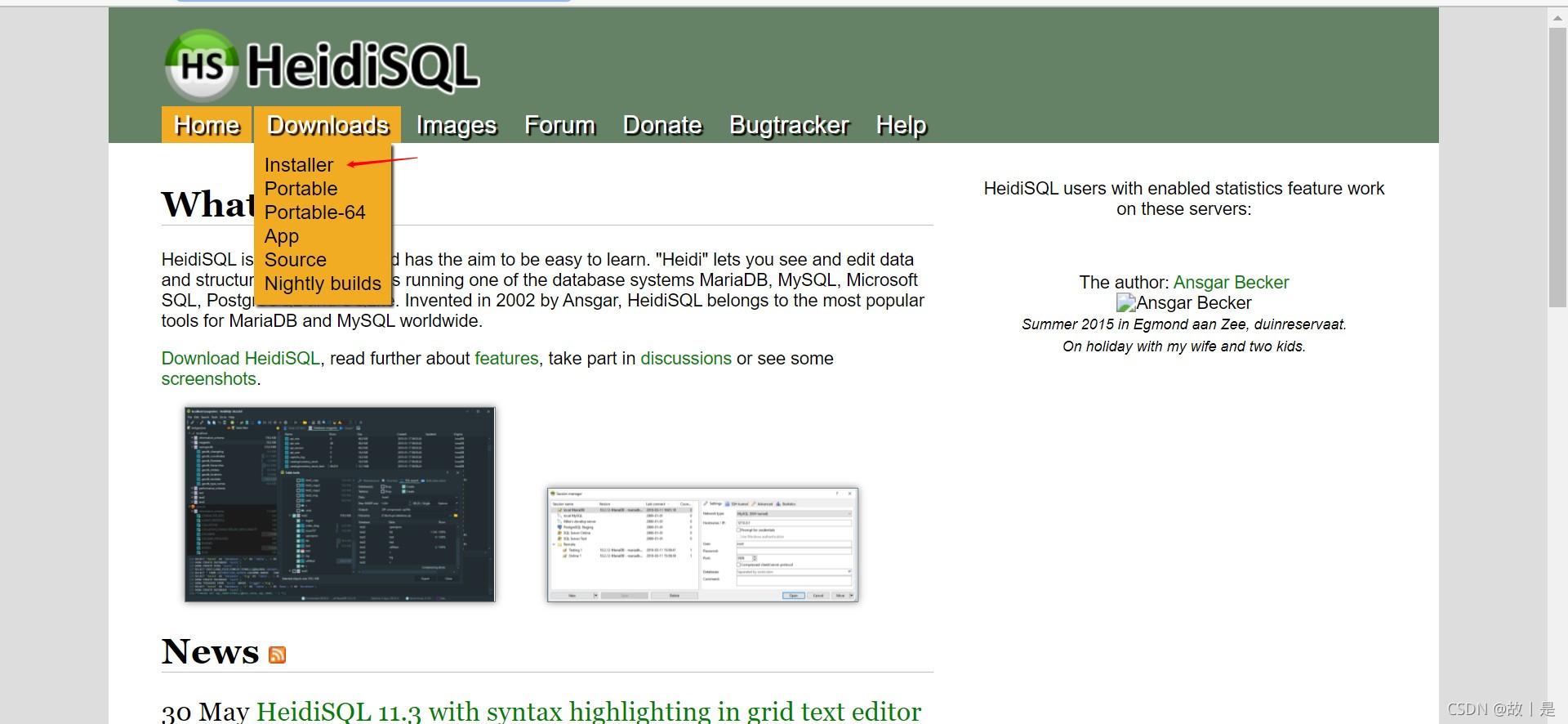Click the "30 May" news date
The image size is (1568, 724).
click(205, 712)
